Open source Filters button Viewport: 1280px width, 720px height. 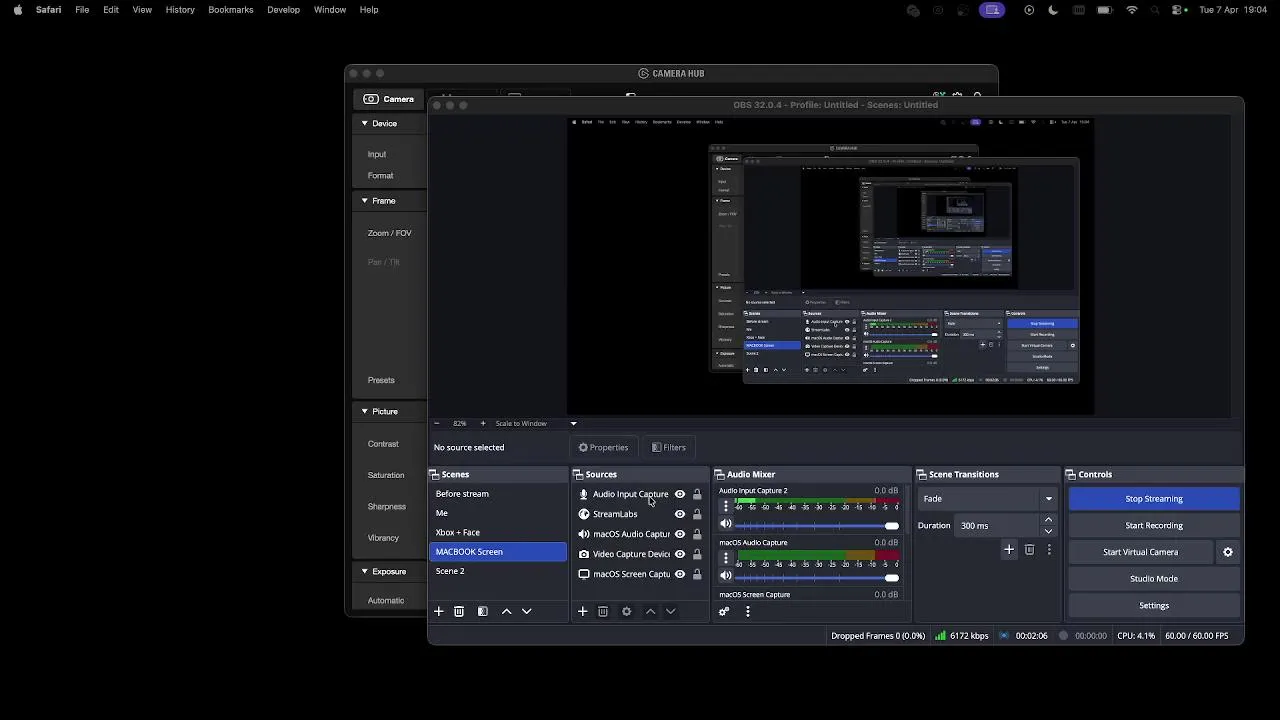coord(668,447)
